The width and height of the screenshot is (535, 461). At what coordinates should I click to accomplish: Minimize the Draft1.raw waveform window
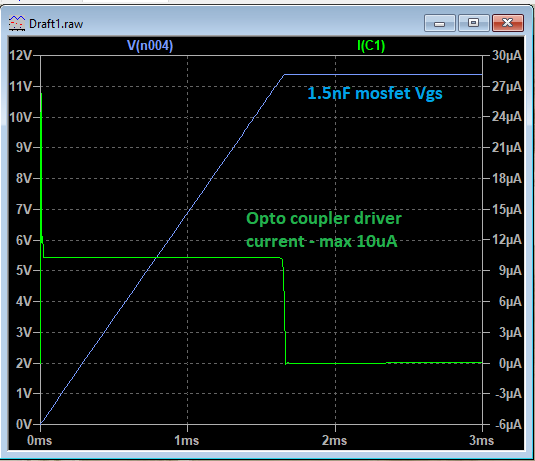point(439,23)
